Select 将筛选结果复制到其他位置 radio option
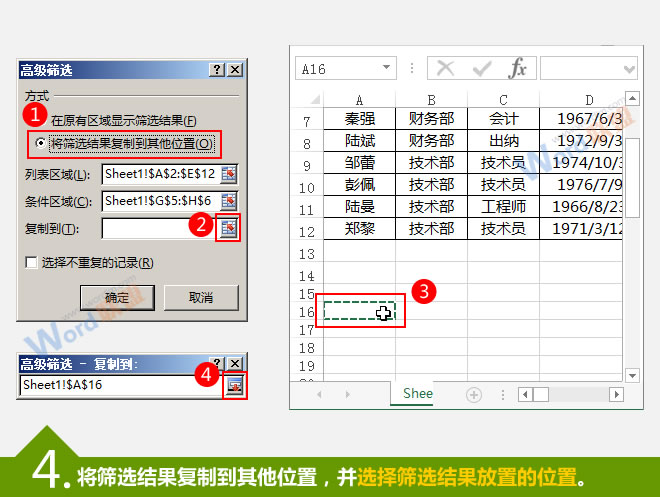 tap(40, 143)
